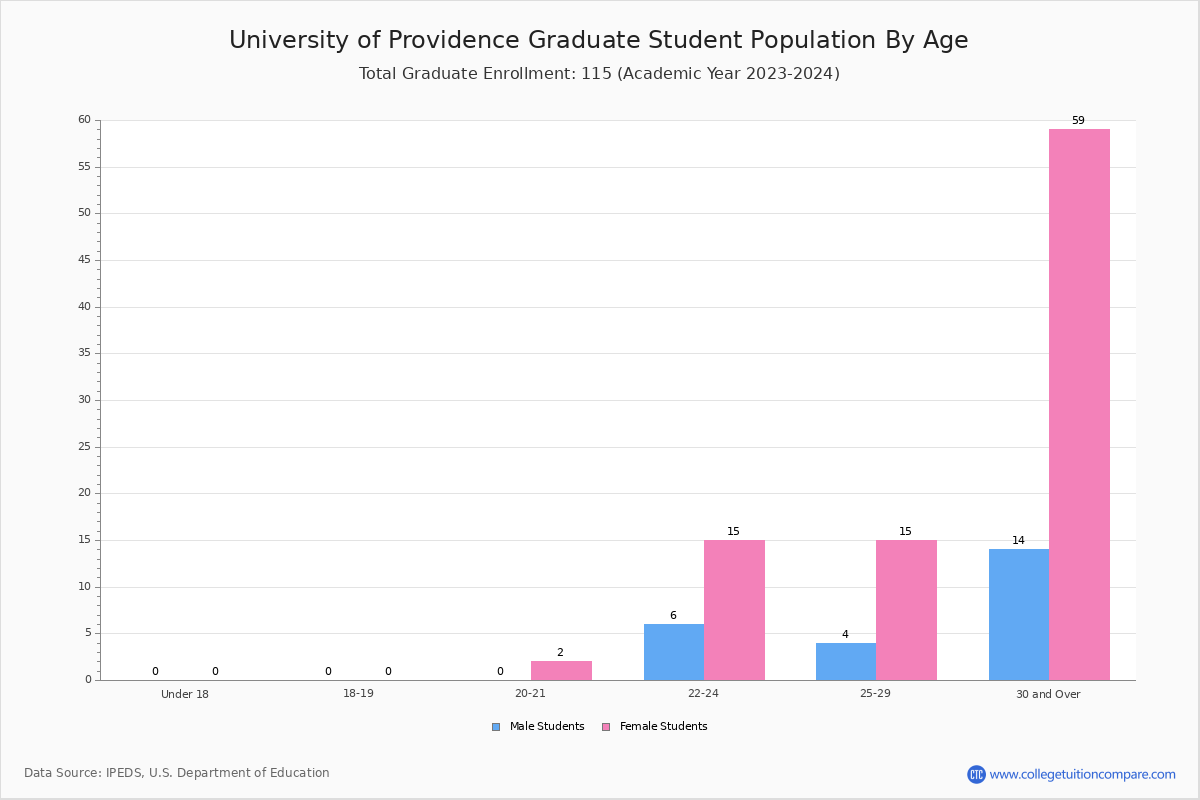This screenshot has width=1200, height=800.
Task: Click the female 22-24 bar
Action: click(734, 610)
